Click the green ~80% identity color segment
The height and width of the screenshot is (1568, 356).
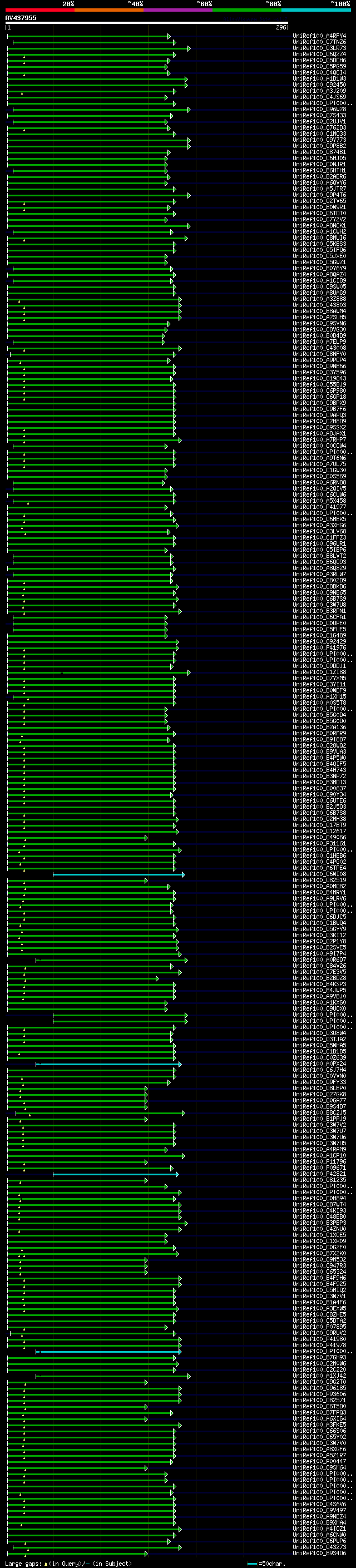(x=247, y=10)
